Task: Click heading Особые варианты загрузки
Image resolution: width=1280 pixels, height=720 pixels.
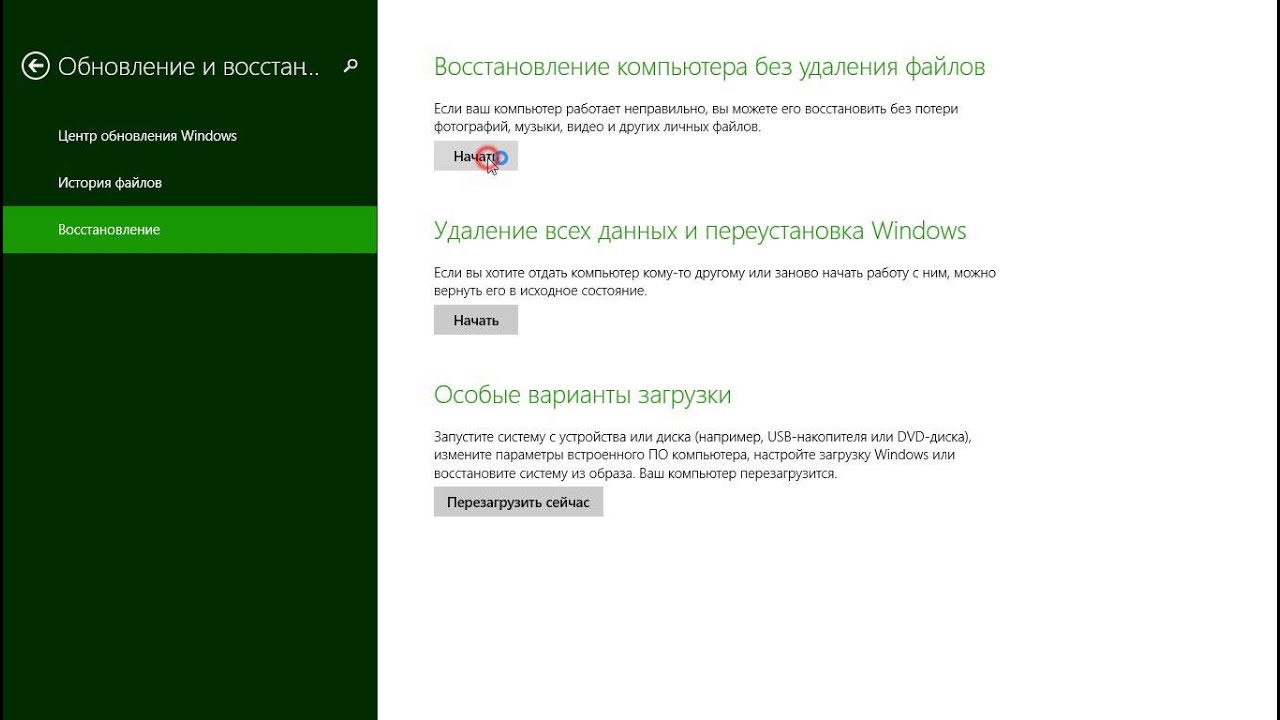Action: [583, 395]
